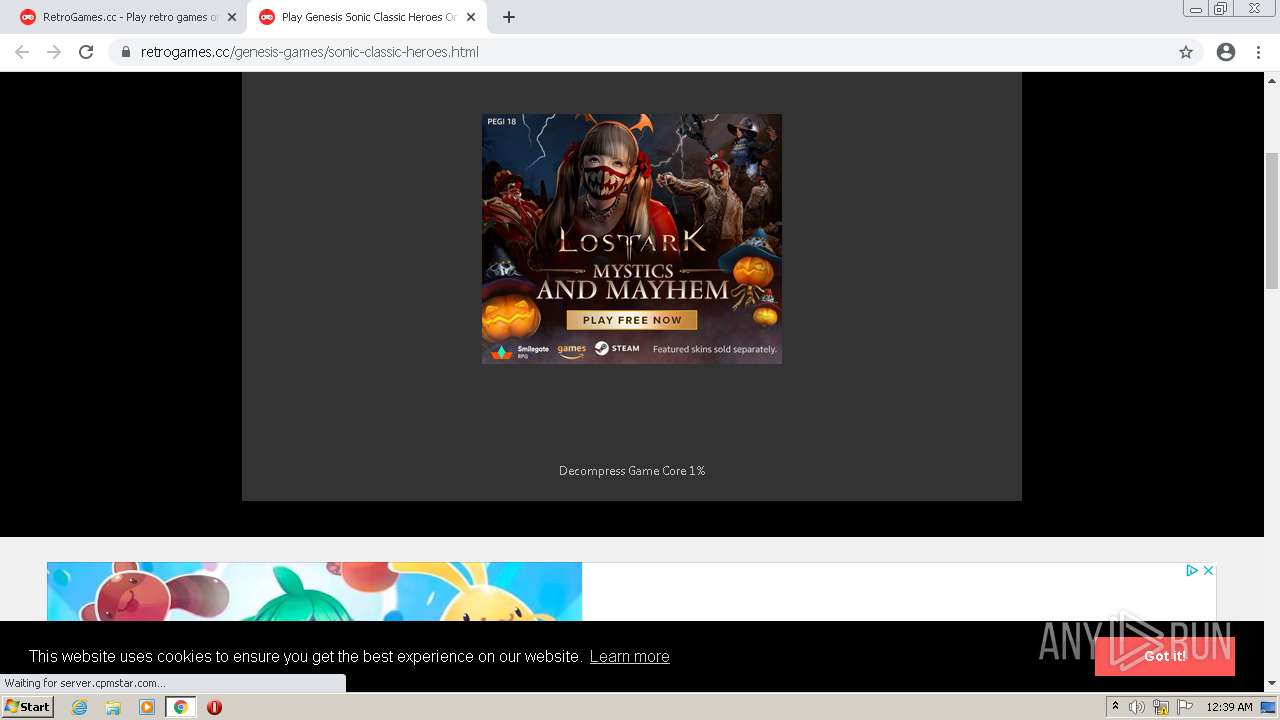1280x720 pixels.
Task: Open the media player taskbar icon
Action: (x=147, y=707)
